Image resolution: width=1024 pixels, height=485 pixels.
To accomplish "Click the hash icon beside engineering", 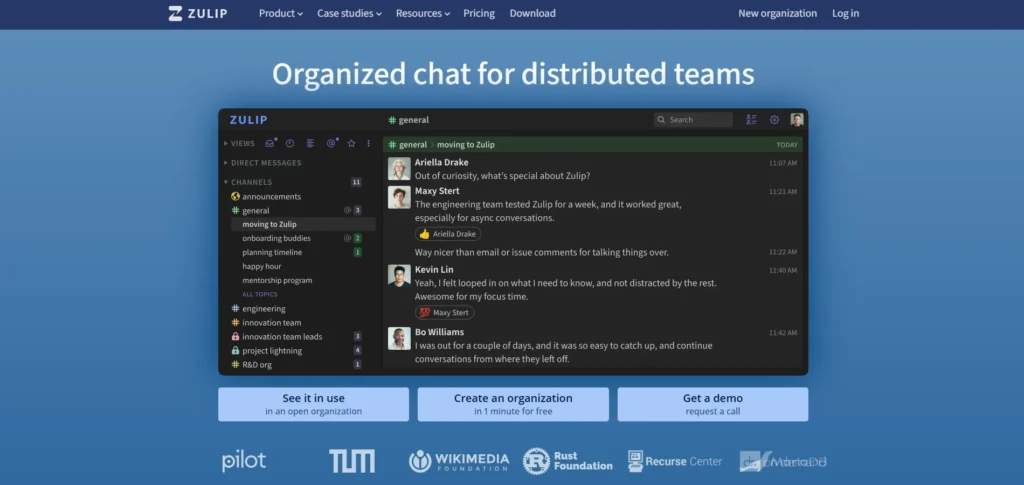I will click(235, 309).
